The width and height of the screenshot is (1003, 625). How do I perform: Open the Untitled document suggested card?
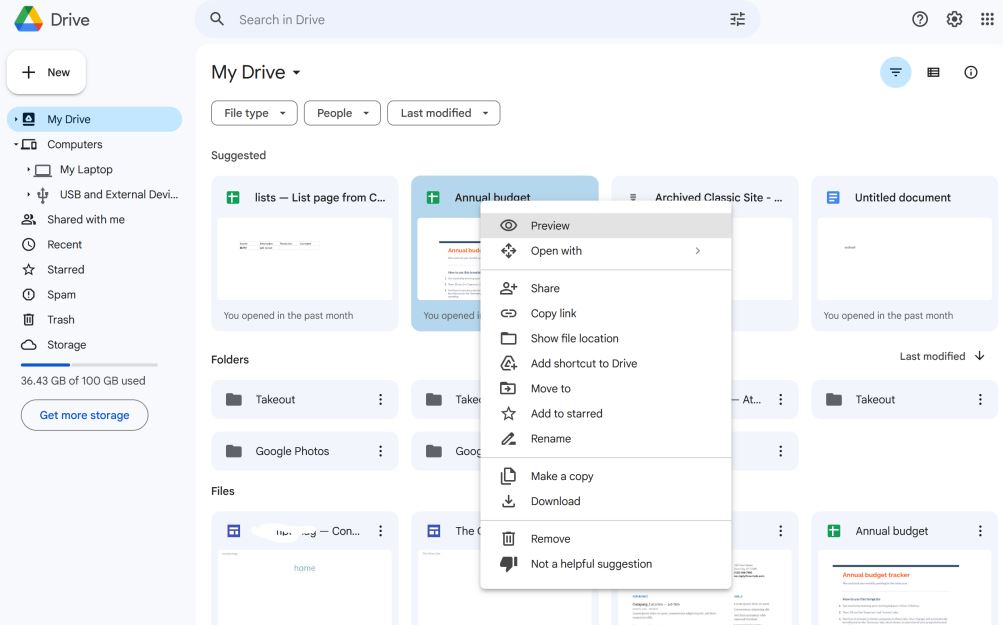click(904, 253)
